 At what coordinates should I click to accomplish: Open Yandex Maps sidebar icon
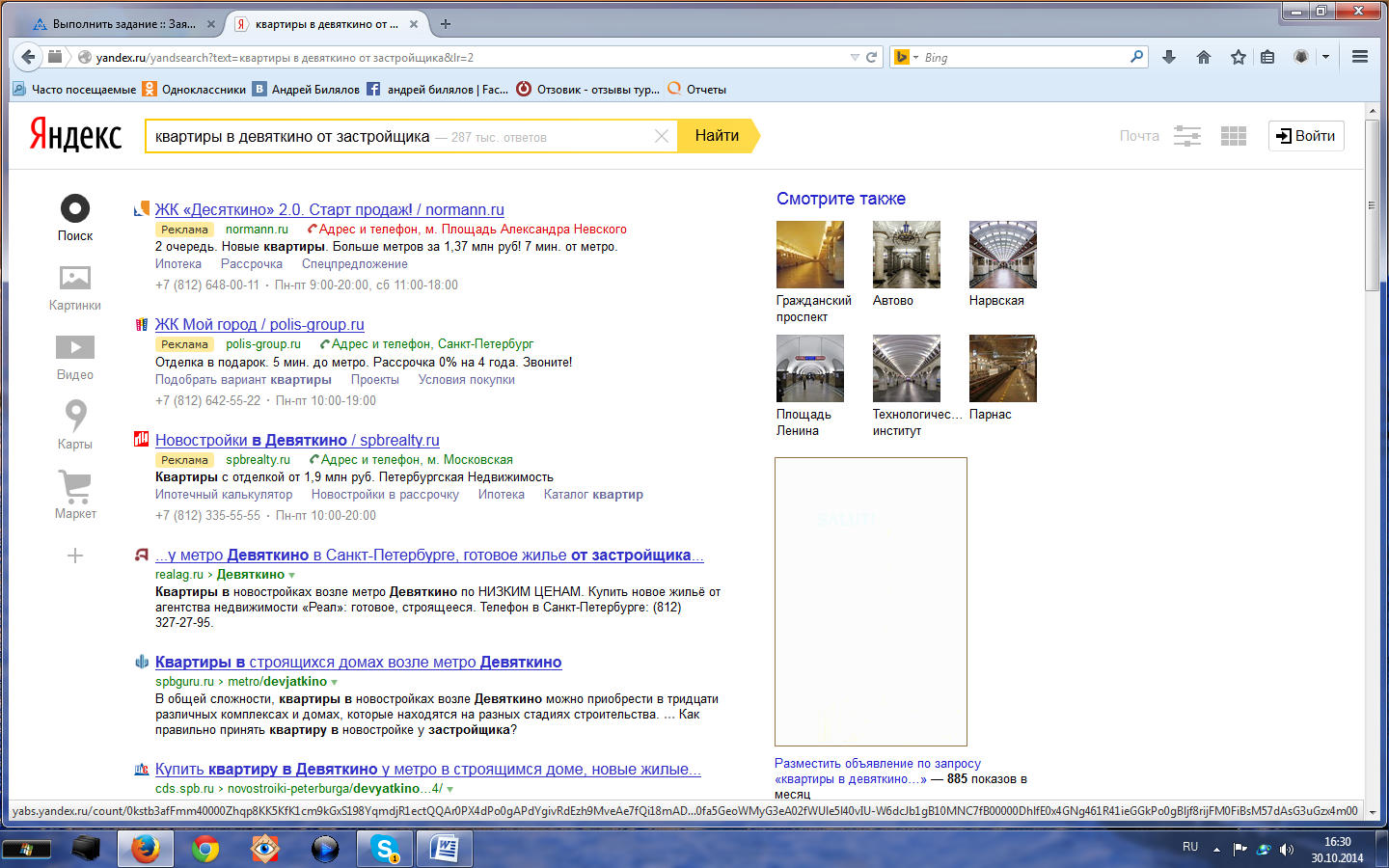(75, 416)
